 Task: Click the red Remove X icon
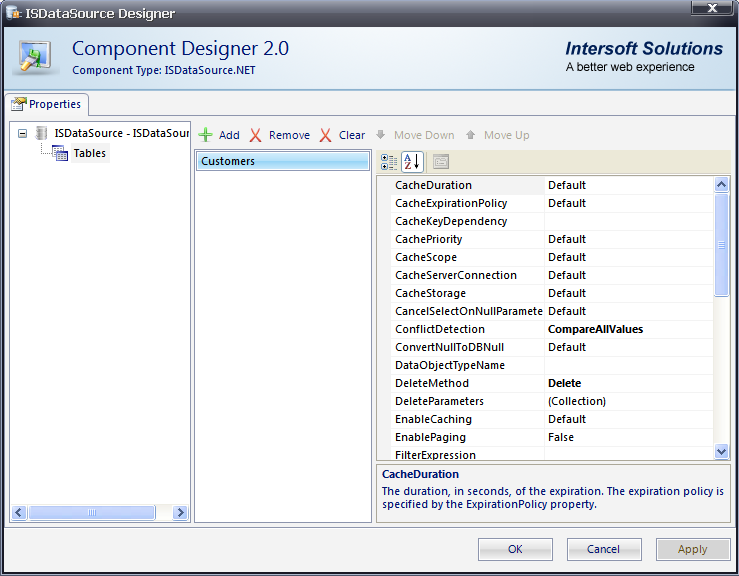coord(256,135)
